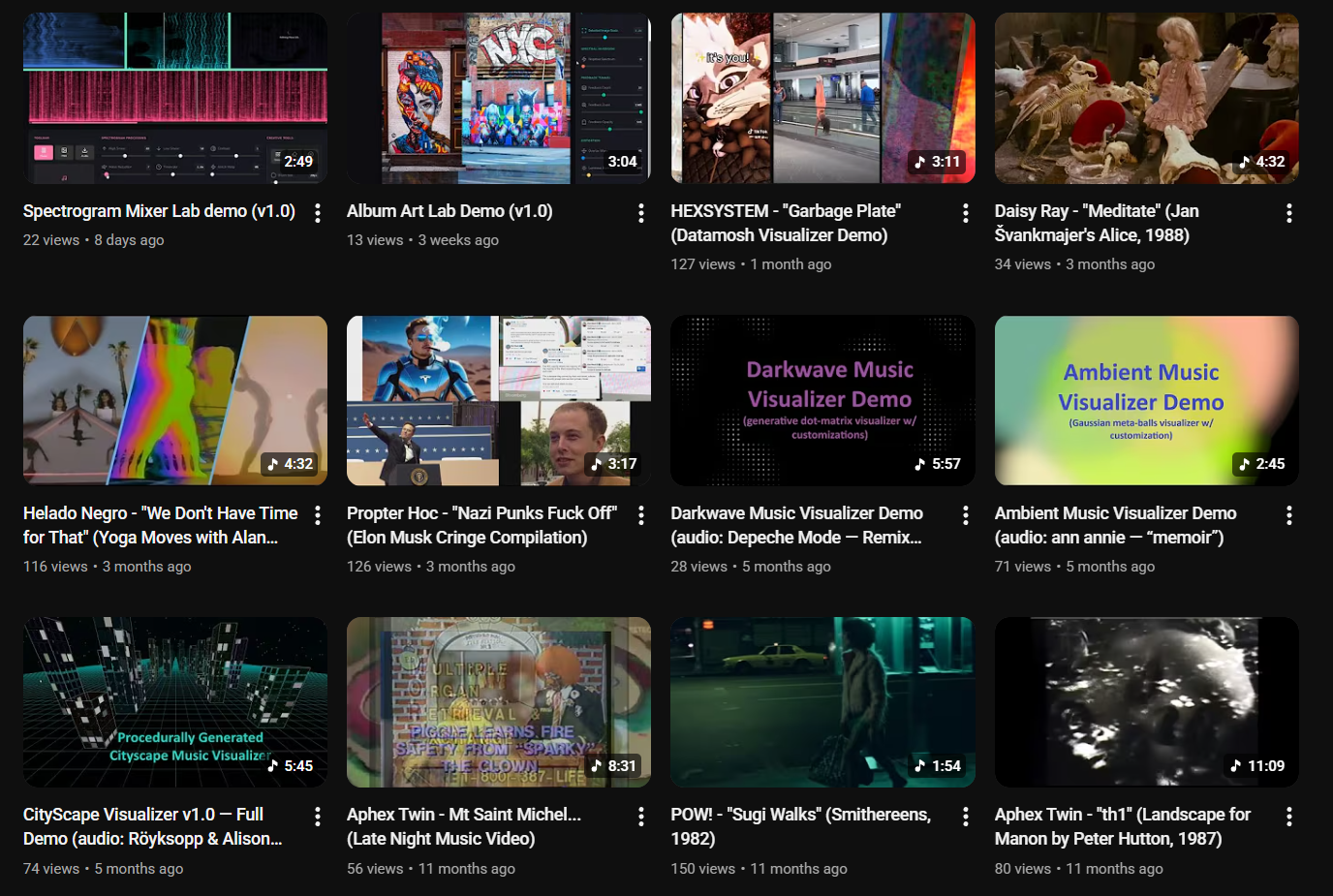Open options menu for Aphex Twin th1 video
The width and height of the screenshot is (1333, 896).
tap(1289, 817)
